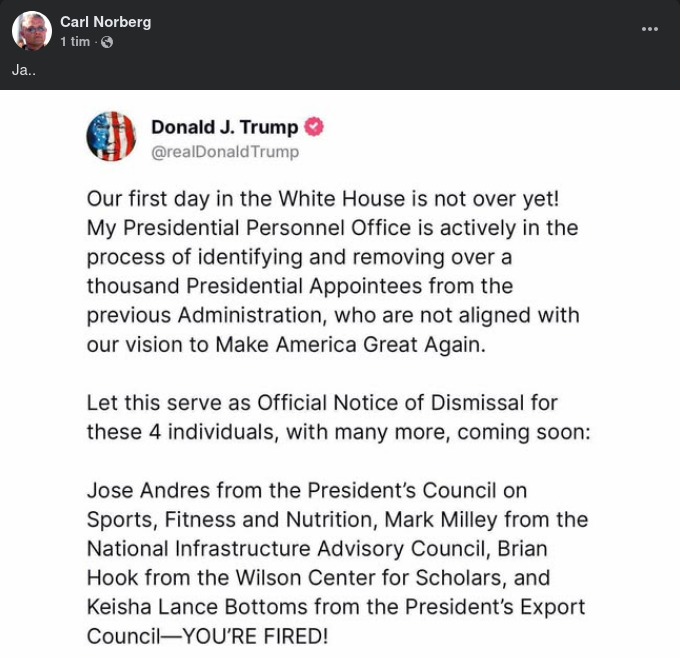Viewport: 680px width, 659px height.
Task: Click the "Ja.." post caption text
Action: 24,70
